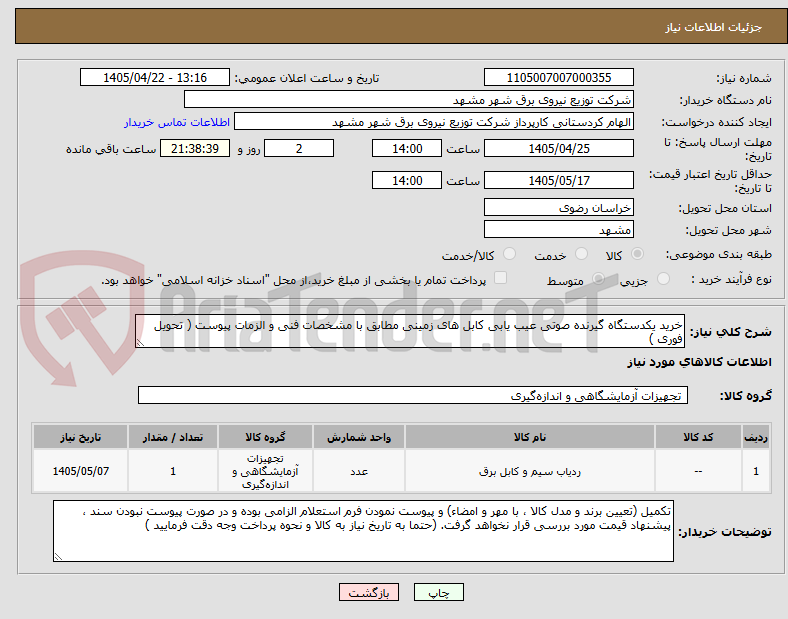Click the response deadline date 1405/04/25
788x619 pixels.
pos(558,148)
